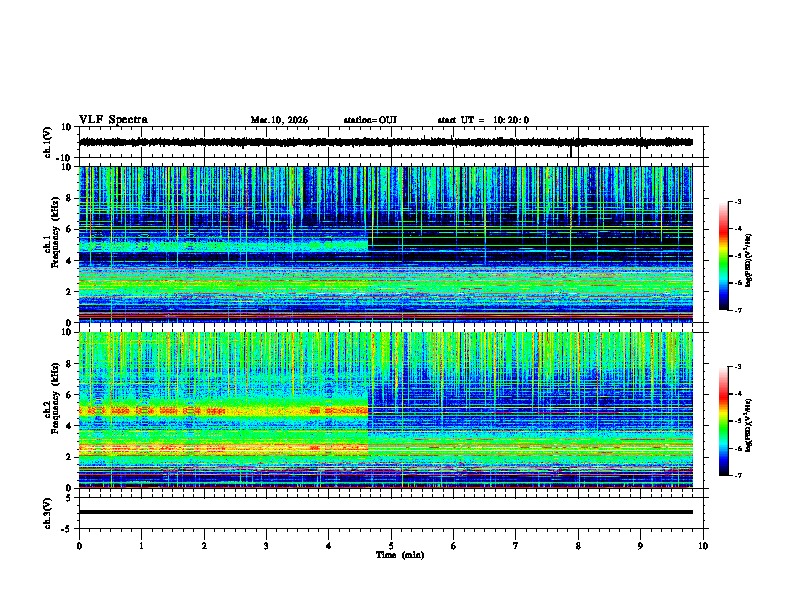Click the cyan 5 kHz band in ch.1 spectrogram
This screenshot has width=792, height=612.
224,246
